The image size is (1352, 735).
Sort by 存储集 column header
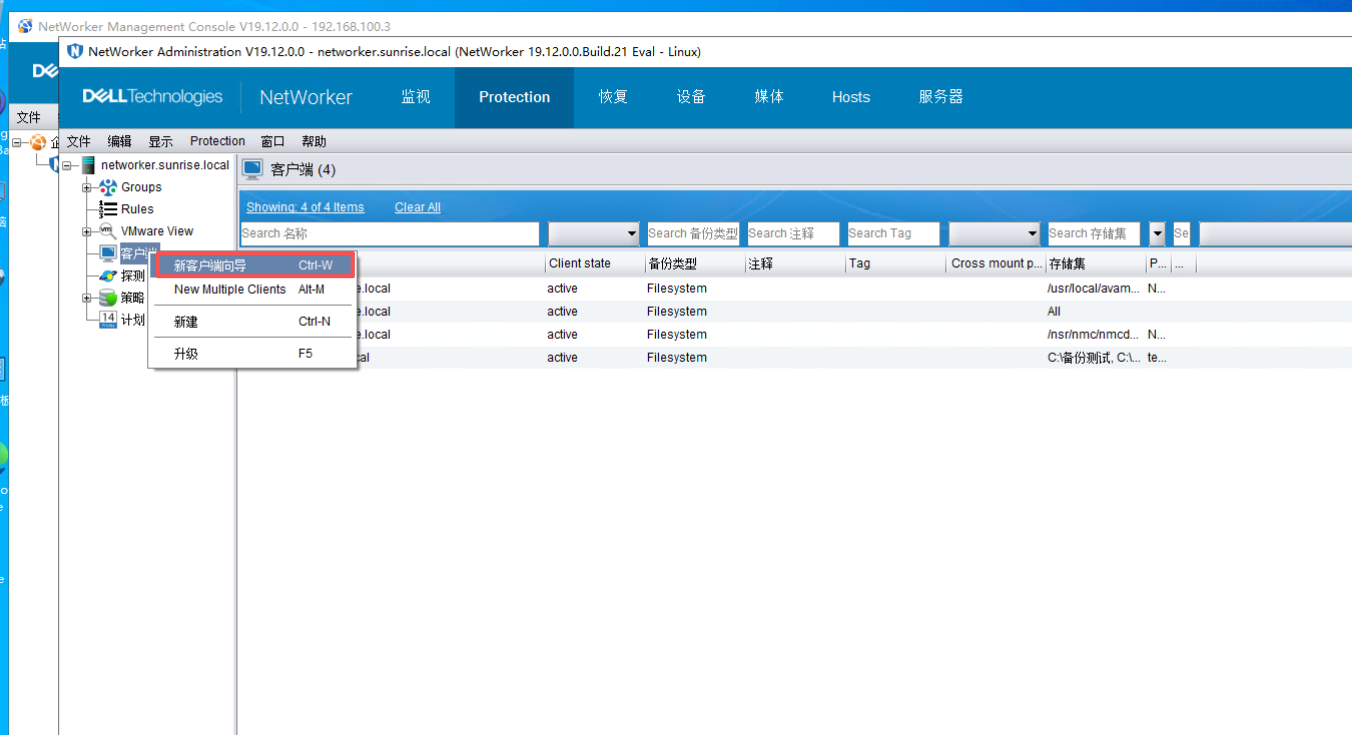(1095, 264)
